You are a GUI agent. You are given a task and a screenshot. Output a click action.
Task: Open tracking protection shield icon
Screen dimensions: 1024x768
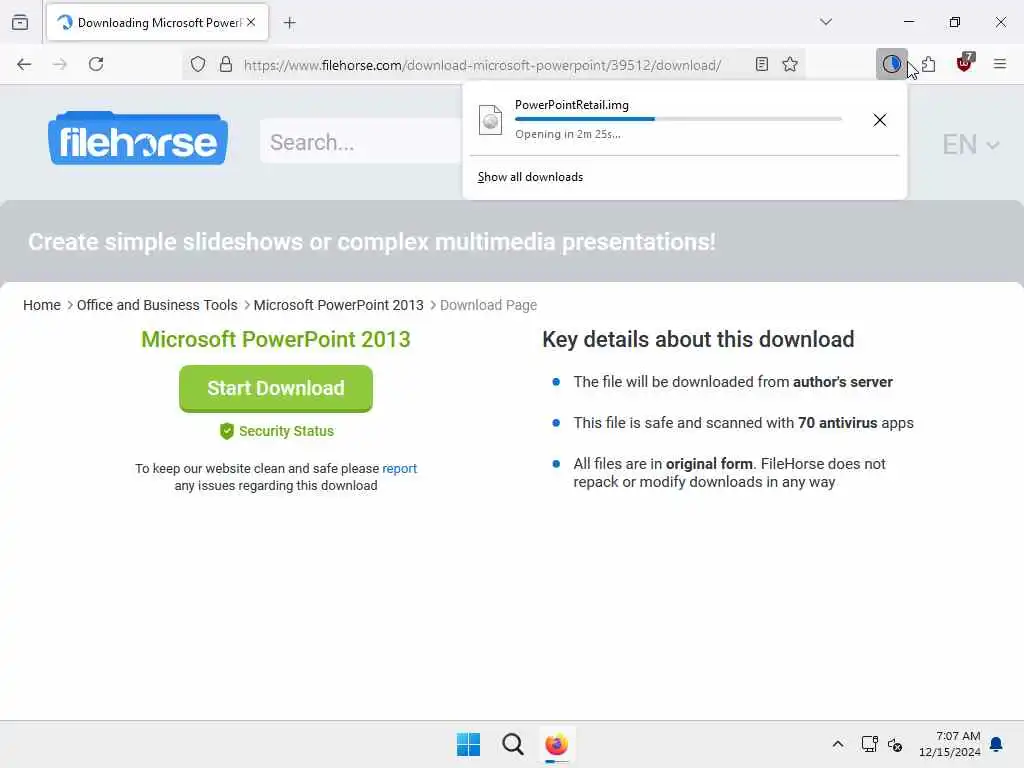198,64
